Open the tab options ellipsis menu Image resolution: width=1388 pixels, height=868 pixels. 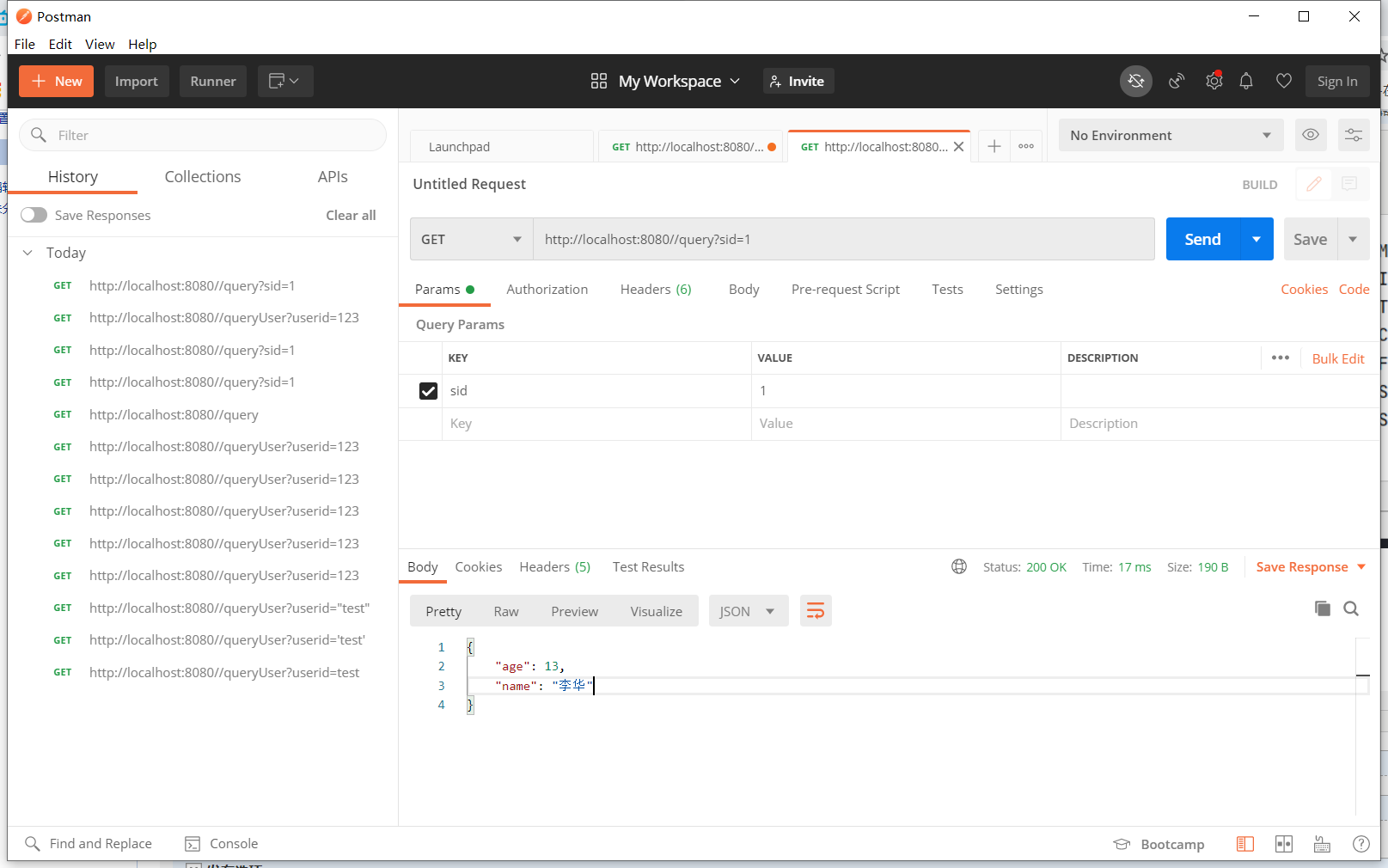point(1026,146)
